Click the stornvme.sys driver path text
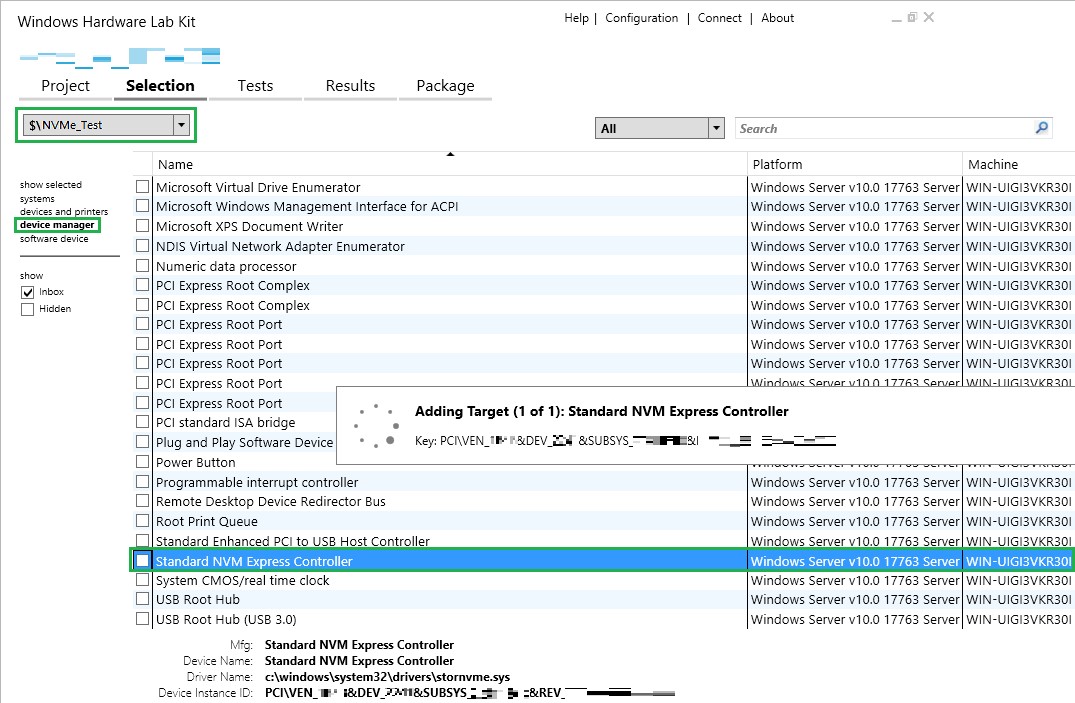The image size is (1075, 703). [387, 677]
